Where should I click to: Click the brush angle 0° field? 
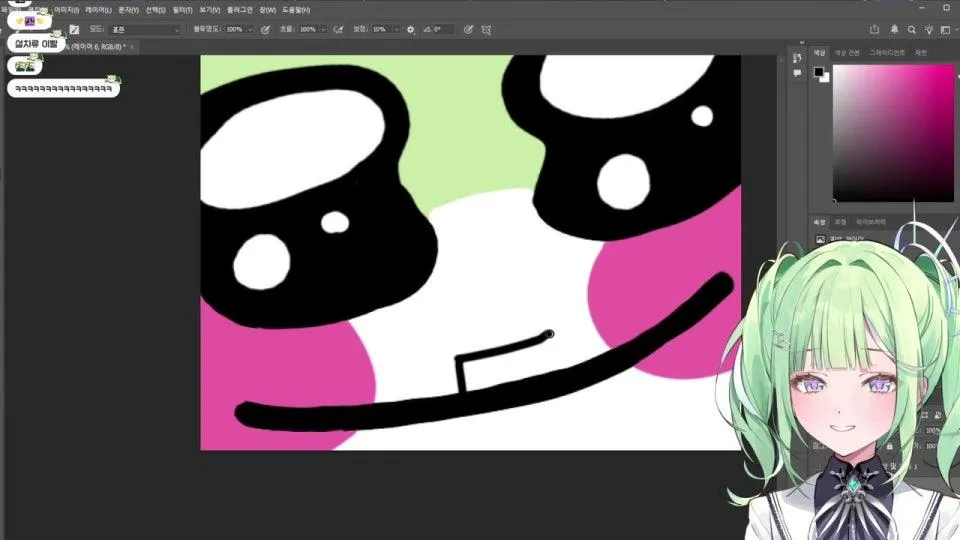click(443, 29)
